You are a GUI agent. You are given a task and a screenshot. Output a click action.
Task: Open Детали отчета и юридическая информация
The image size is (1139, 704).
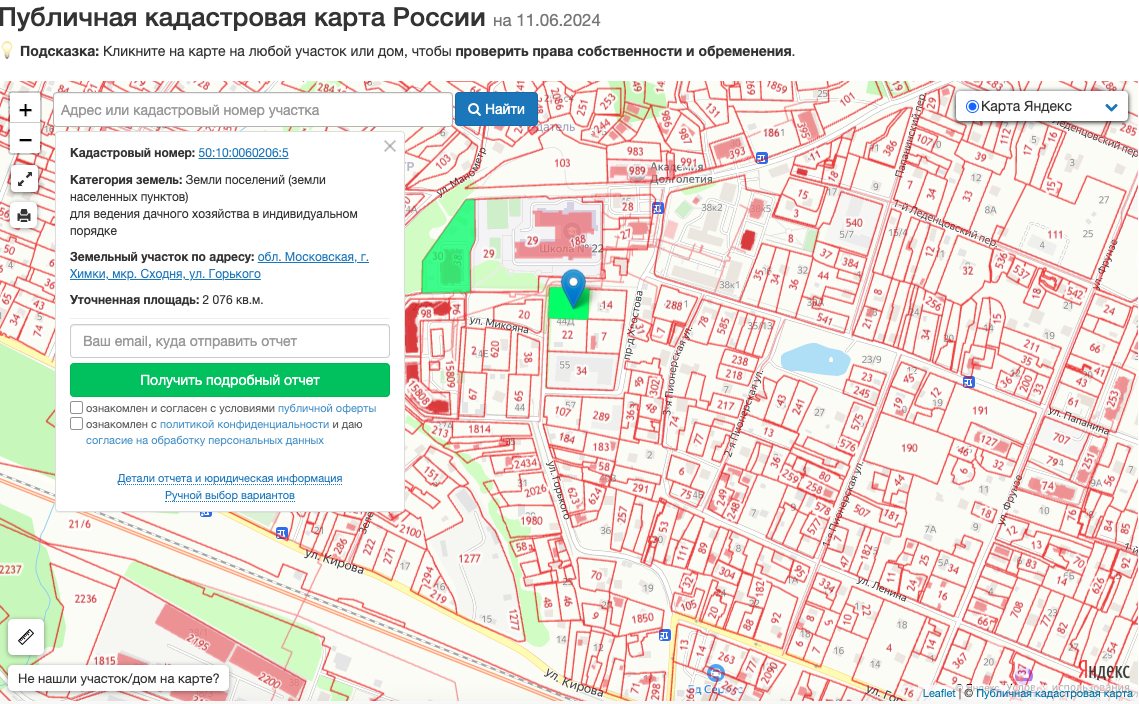(x=230, y=478)
